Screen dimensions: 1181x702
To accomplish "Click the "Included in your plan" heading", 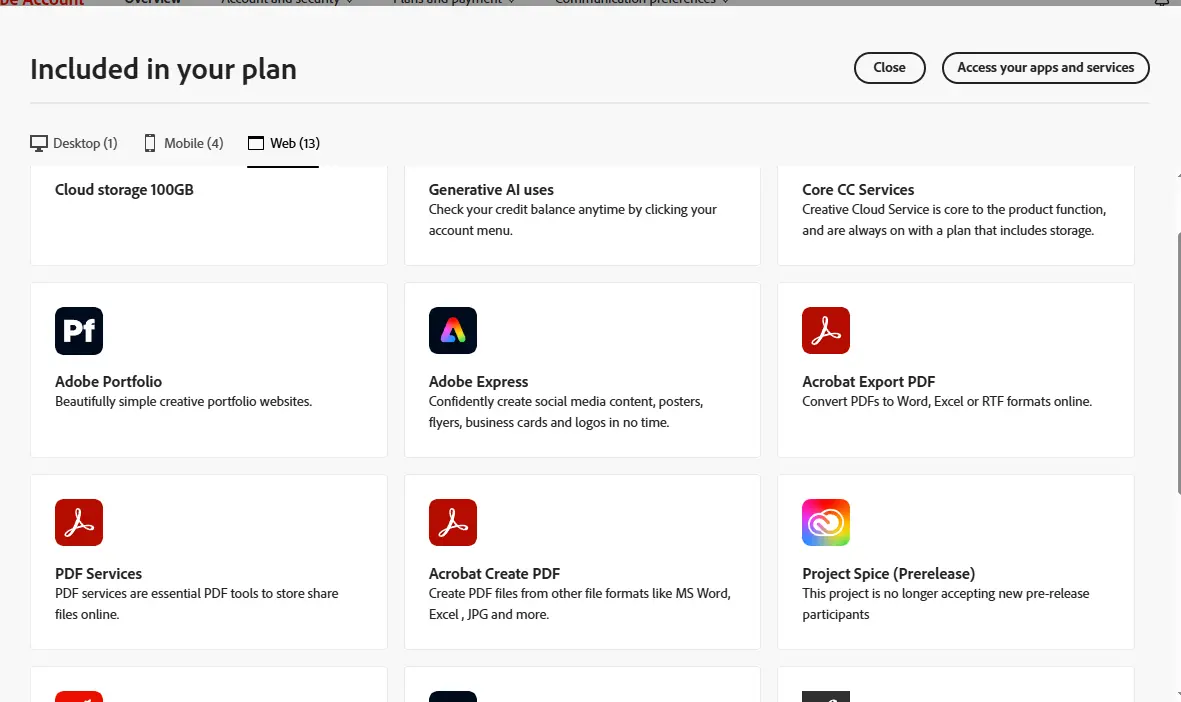I will pos(163,69).
